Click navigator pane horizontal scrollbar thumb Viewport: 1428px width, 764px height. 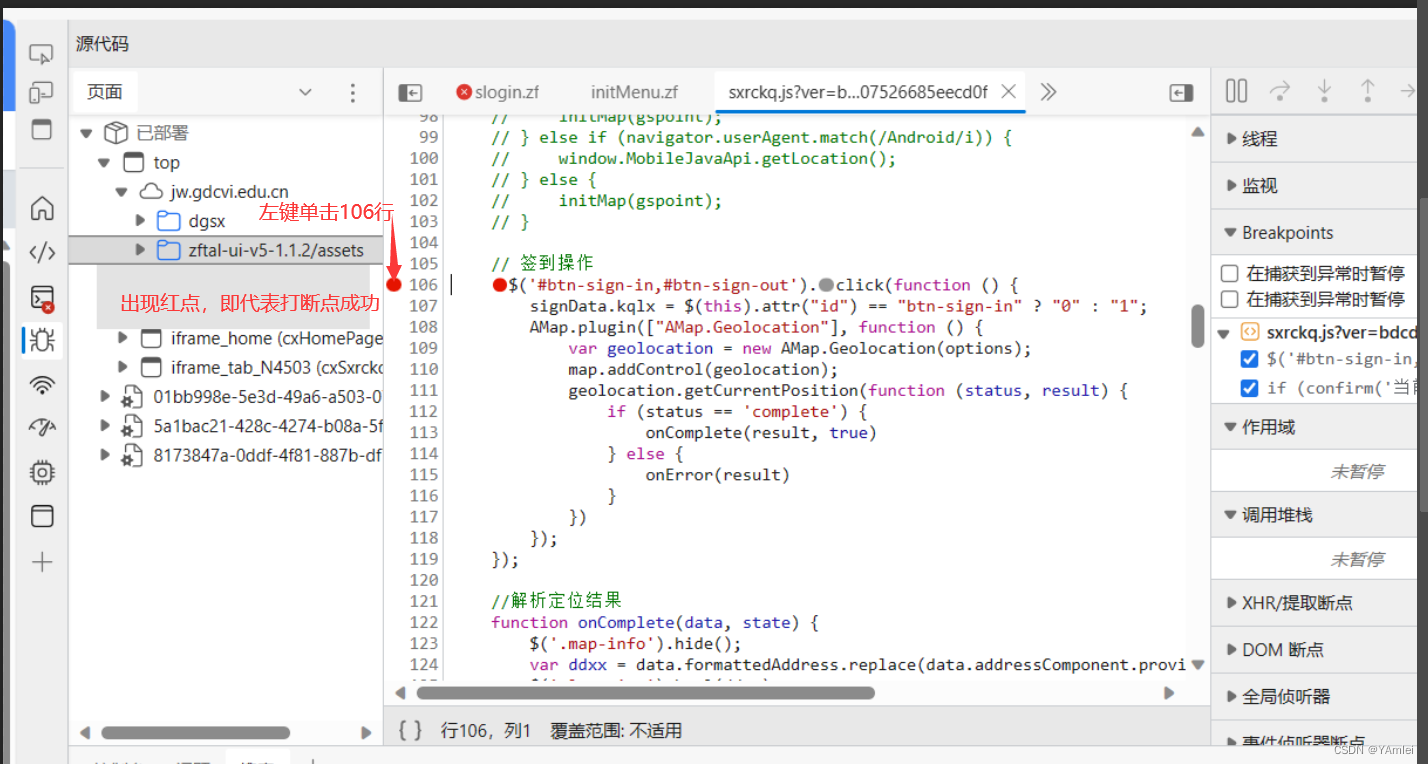click(196, 733)
